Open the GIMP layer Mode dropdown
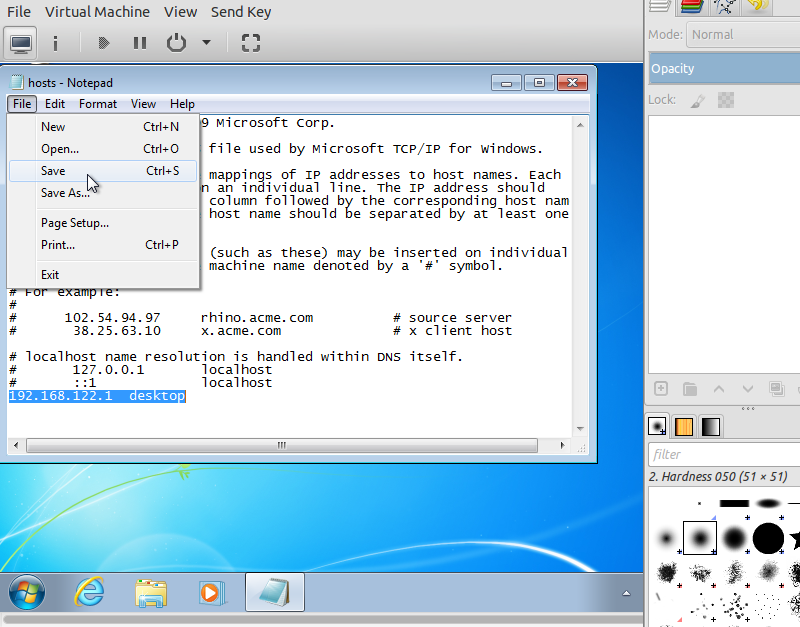 click(x=742, y=34)
